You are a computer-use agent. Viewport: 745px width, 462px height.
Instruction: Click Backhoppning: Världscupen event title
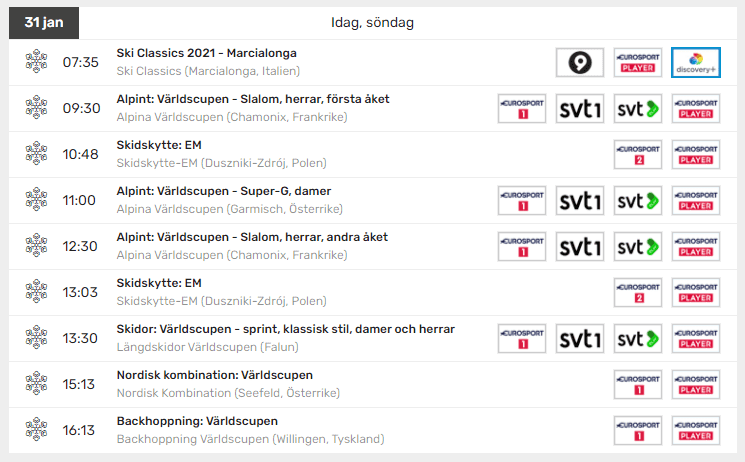pyautogui.click(x=198, y=421)
